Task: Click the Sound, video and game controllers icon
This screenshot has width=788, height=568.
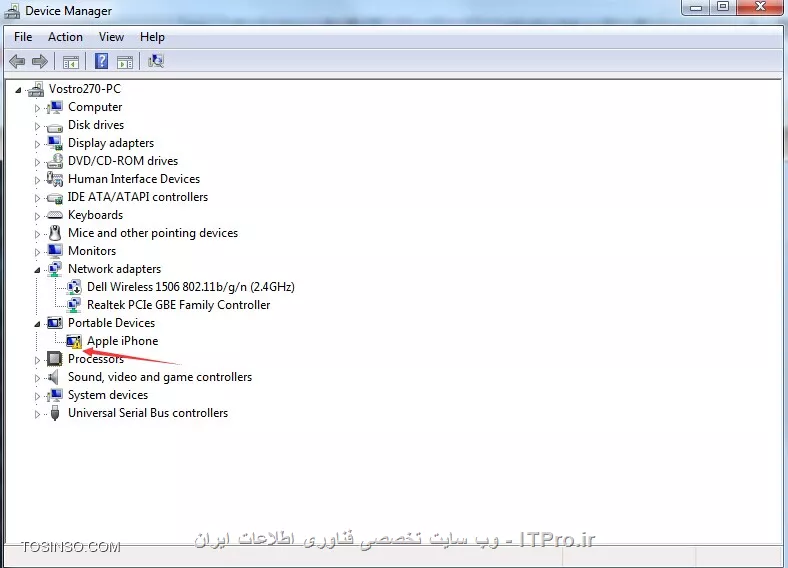Action: 53,377
